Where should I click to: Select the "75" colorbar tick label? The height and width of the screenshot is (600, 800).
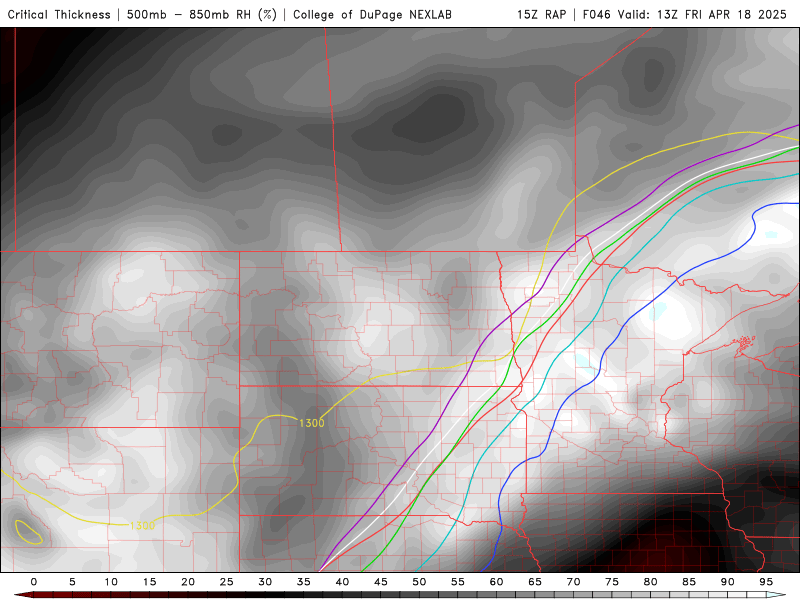[x=612, y=582]
